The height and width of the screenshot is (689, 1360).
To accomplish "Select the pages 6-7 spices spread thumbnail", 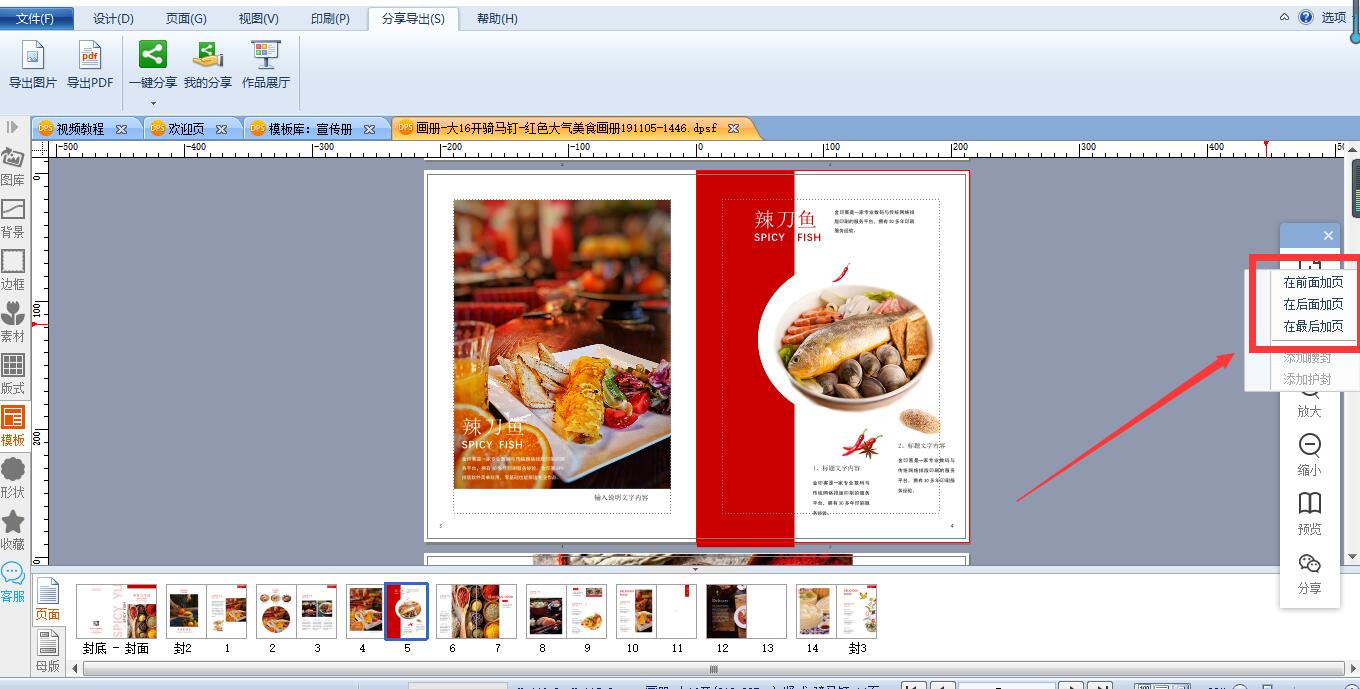I will (476, 611).
